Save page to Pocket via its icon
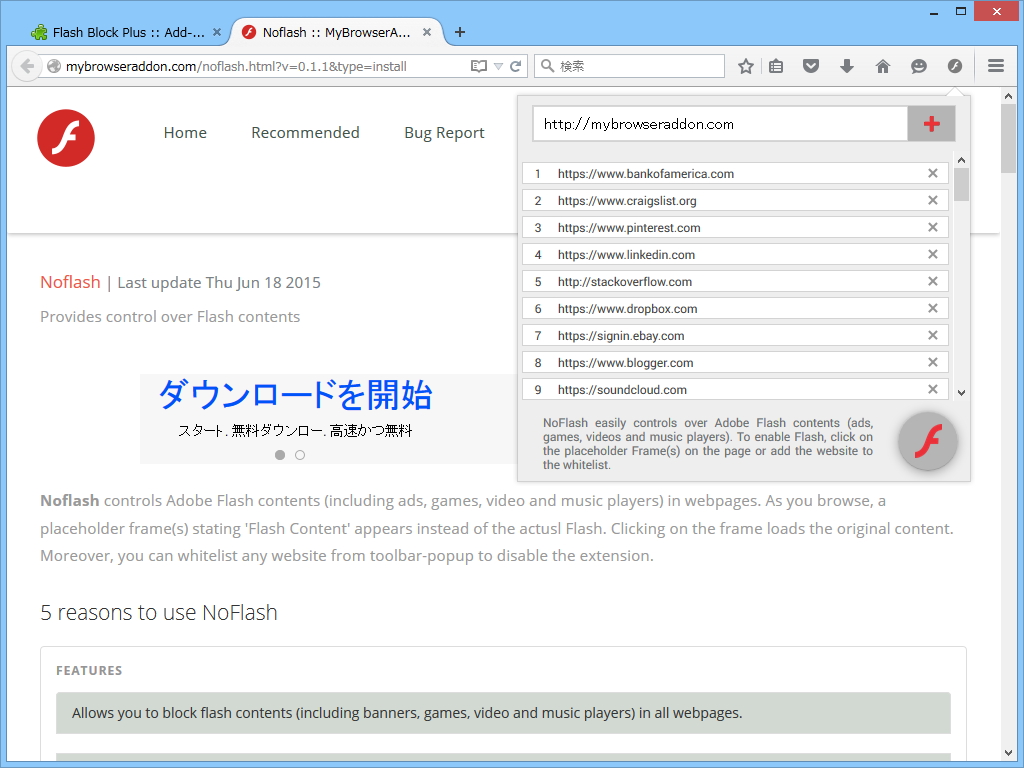The width and height of the screenshot is (1024, 768). (811, 65)
